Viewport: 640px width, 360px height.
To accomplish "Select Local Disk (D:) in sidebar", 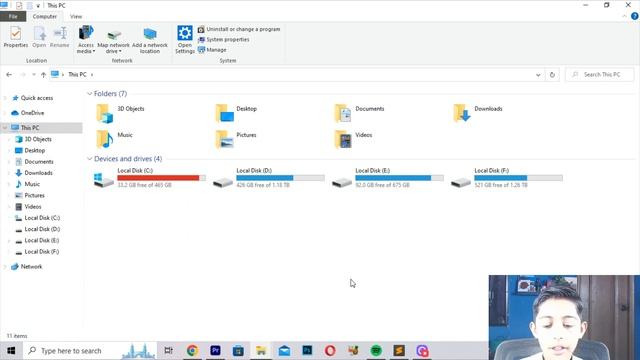I will (42, 229).
